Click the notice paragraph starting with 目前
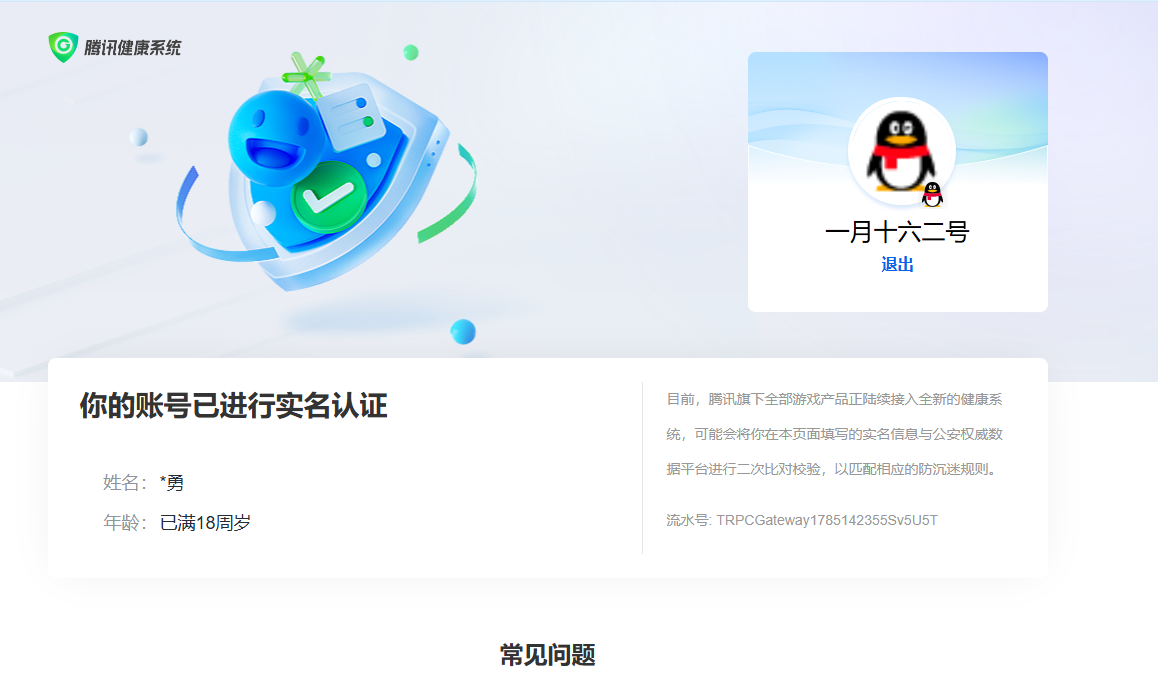This screenshot has width=1158, height=695. pyautogui.click(x=835, y=434)
